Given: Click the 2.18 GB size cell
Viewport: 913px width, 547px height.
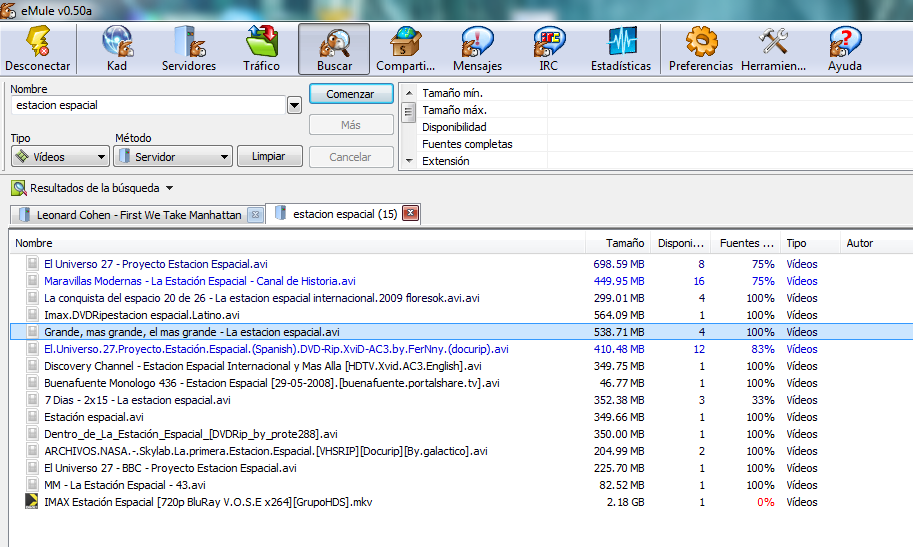Looking at the screenshot, I should 625,502.
